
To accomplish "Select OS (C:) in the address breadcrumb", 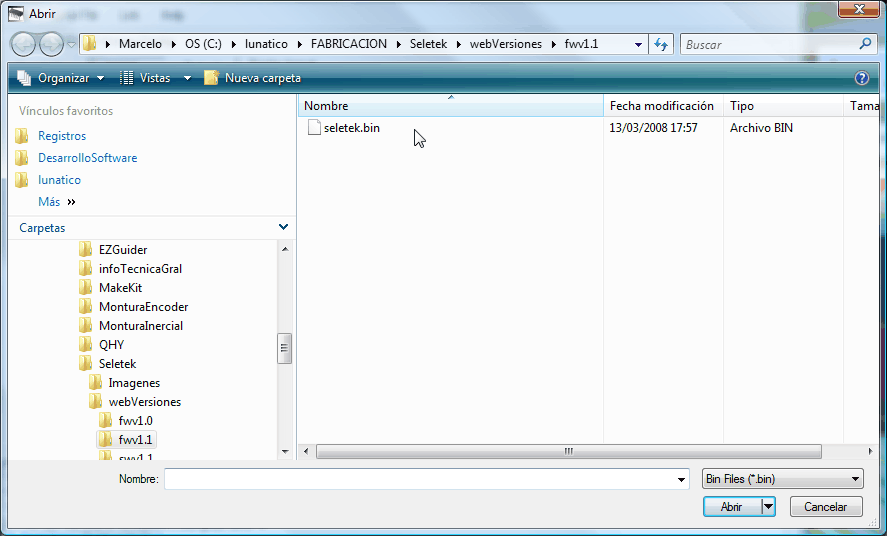I will pos(203,44).
